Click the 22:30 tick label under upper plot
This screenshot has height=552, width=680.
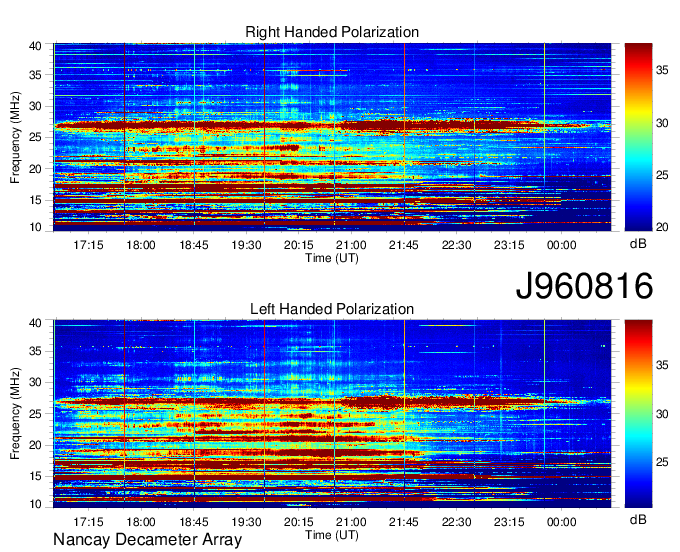click(457, 245)
